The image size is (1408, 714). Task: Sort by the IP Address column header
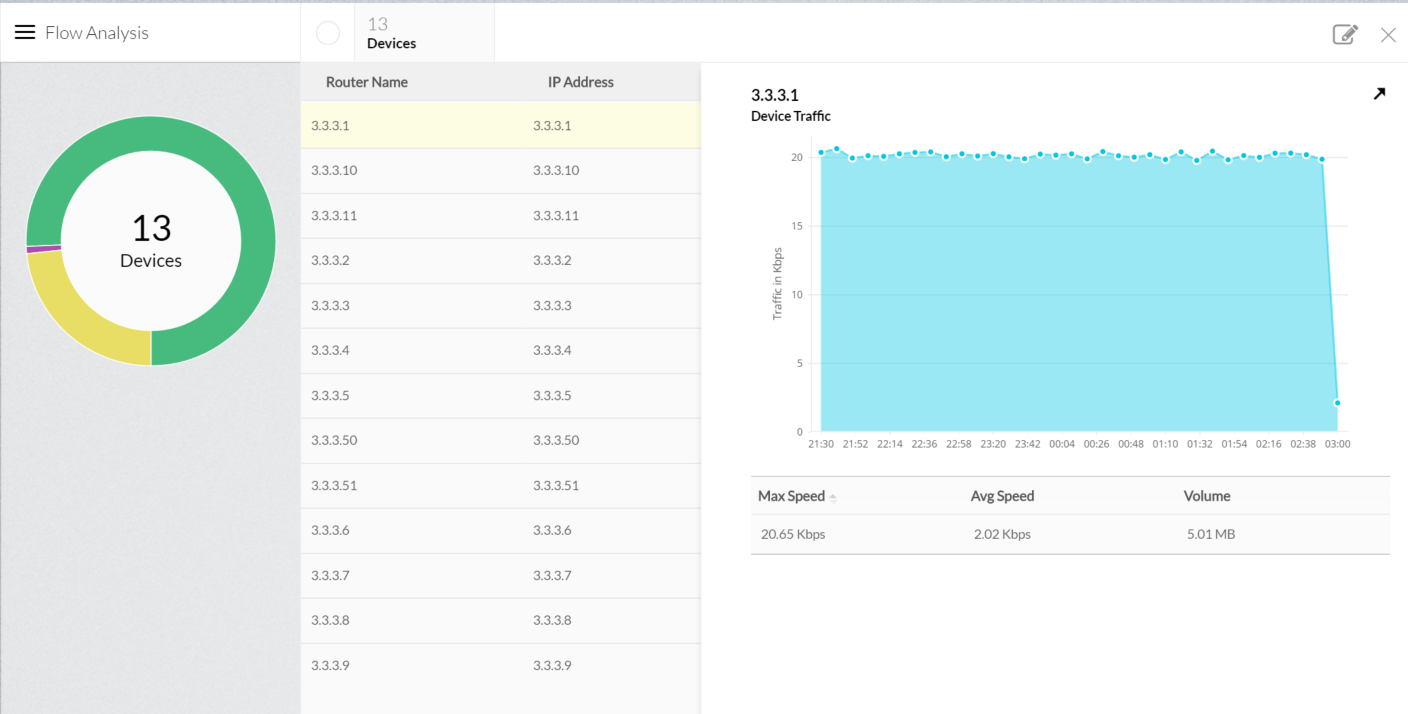(x=580, y=82)
